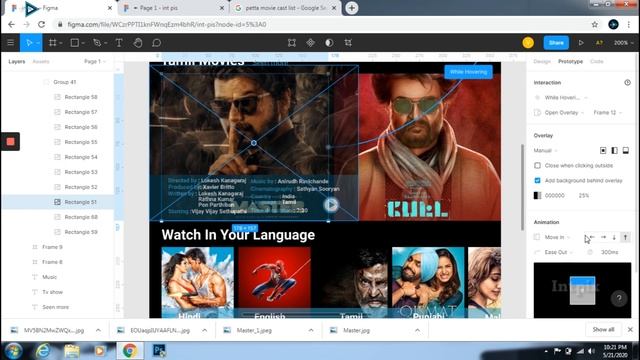Select the Rectangle shape tool
The image size is (640, 360).
(75, 43)
